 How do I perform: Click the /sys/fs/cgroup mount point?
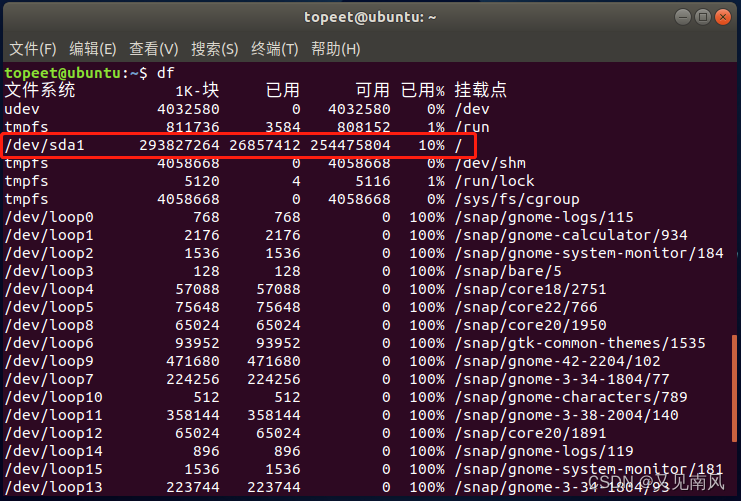click(517, 199)
